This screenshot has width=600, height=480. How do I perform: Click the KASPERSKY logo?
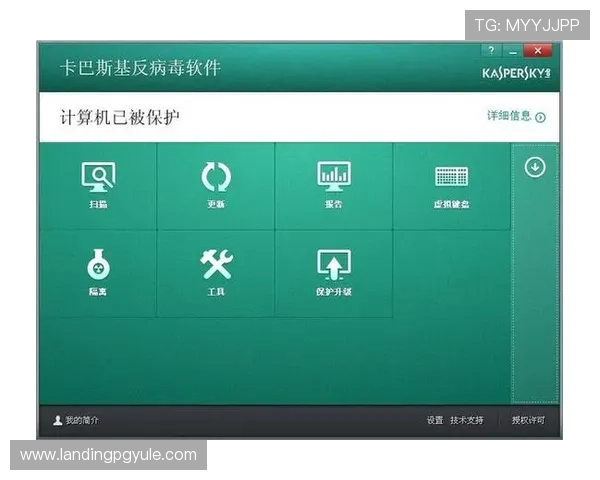coord(516,73)
